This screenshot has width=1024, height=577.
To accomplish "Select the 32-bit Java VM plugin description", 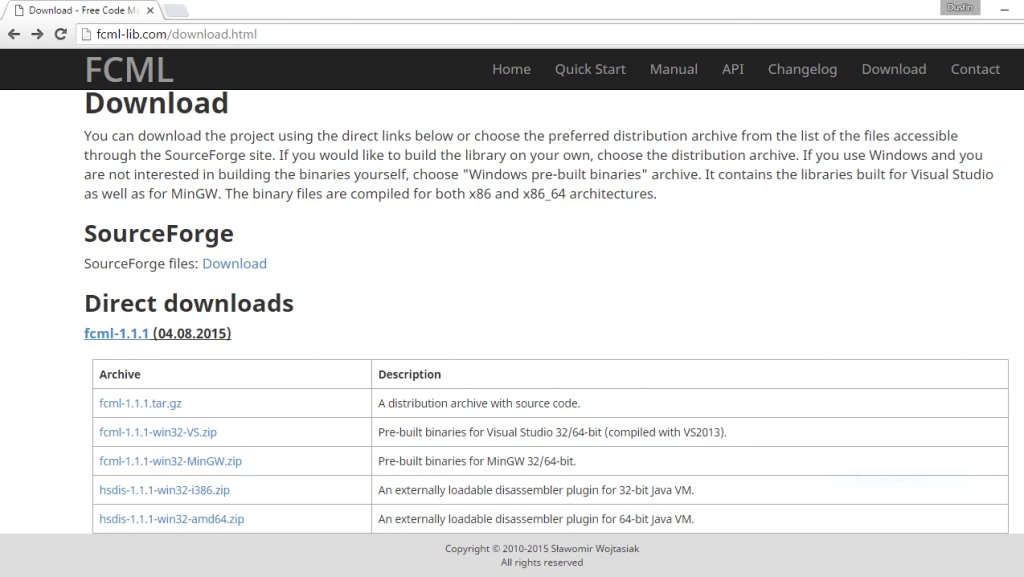I will (x=536, y=490).
